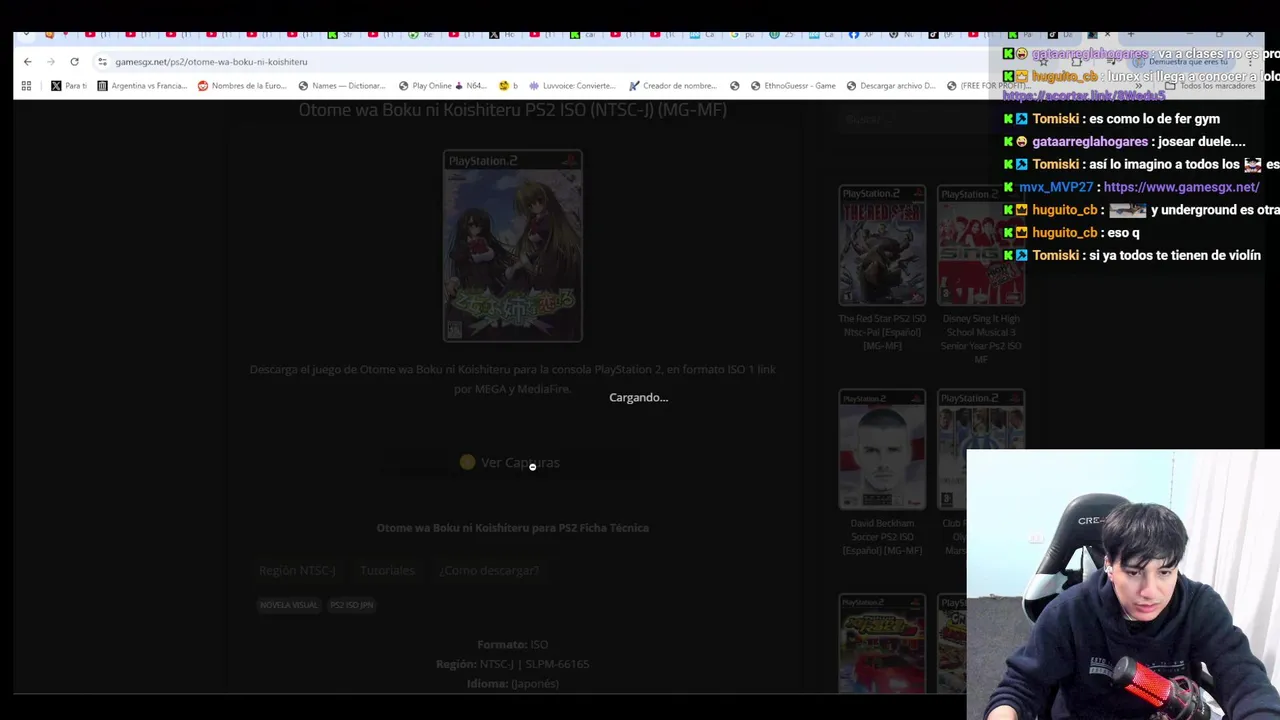1280x720 pixels.
Task: Click 'Región: NTSC-J | SLPM-66165' line
Action: 512,664
